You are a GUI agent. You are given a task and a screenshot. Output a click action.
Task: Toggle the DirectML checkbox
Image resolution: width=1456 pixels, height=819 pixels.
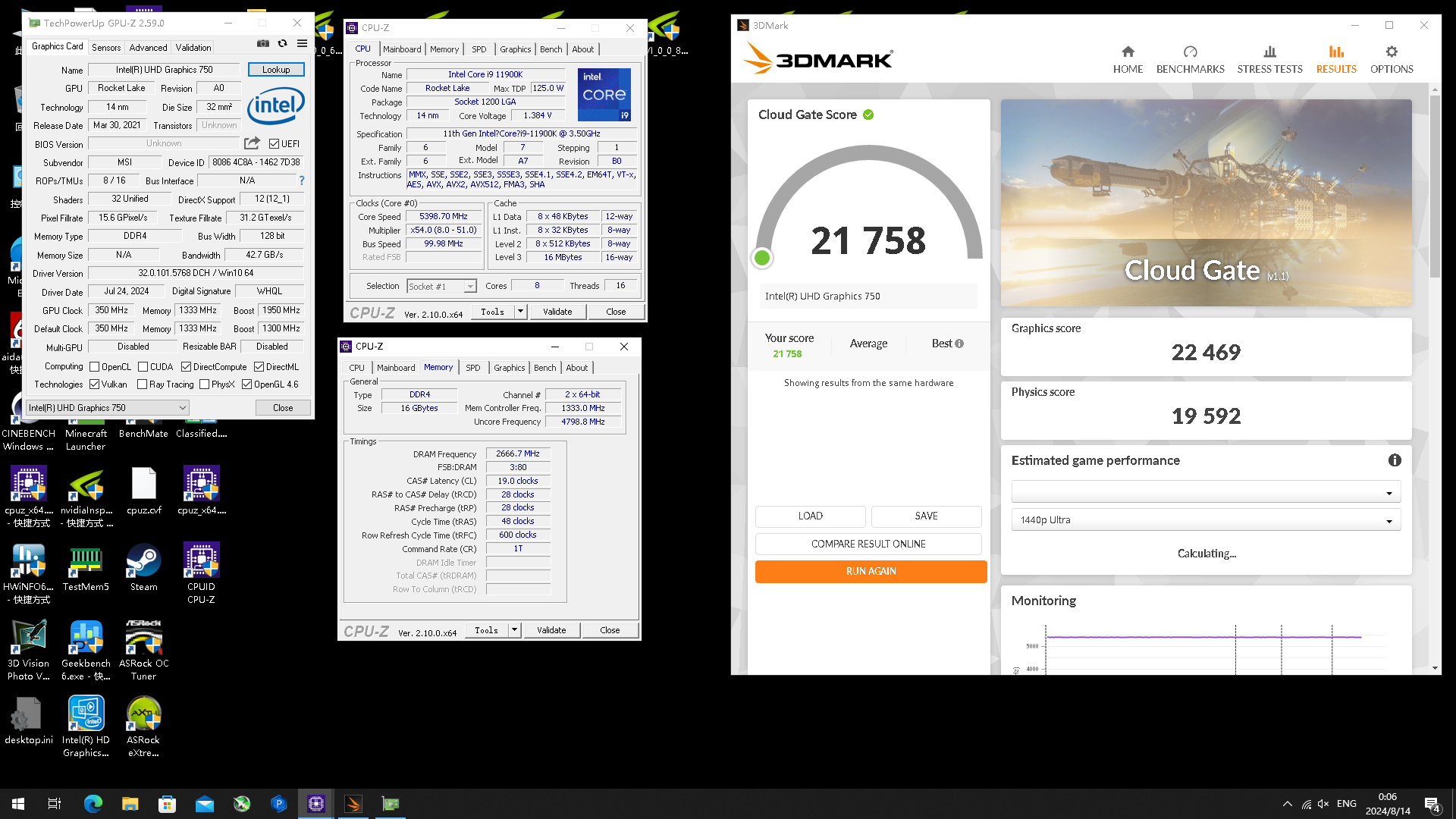pyautogui.click(x=259, y=366)
